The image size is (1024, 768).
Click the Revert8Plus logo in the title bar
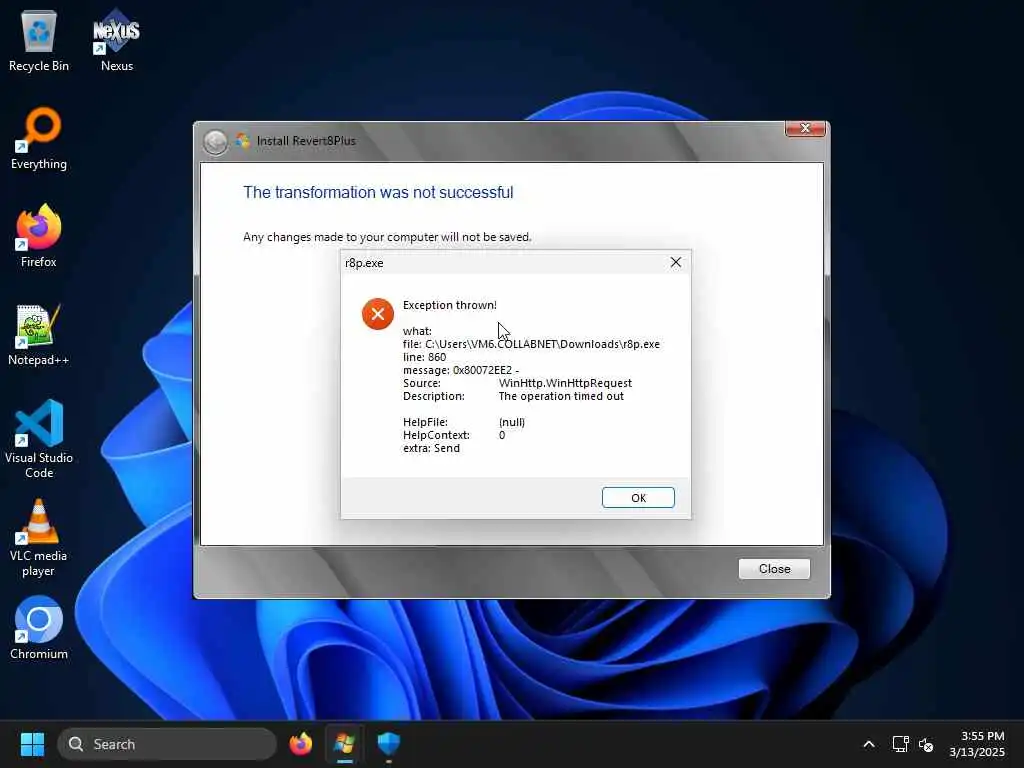pyautogui.click(x=243, y=140)
